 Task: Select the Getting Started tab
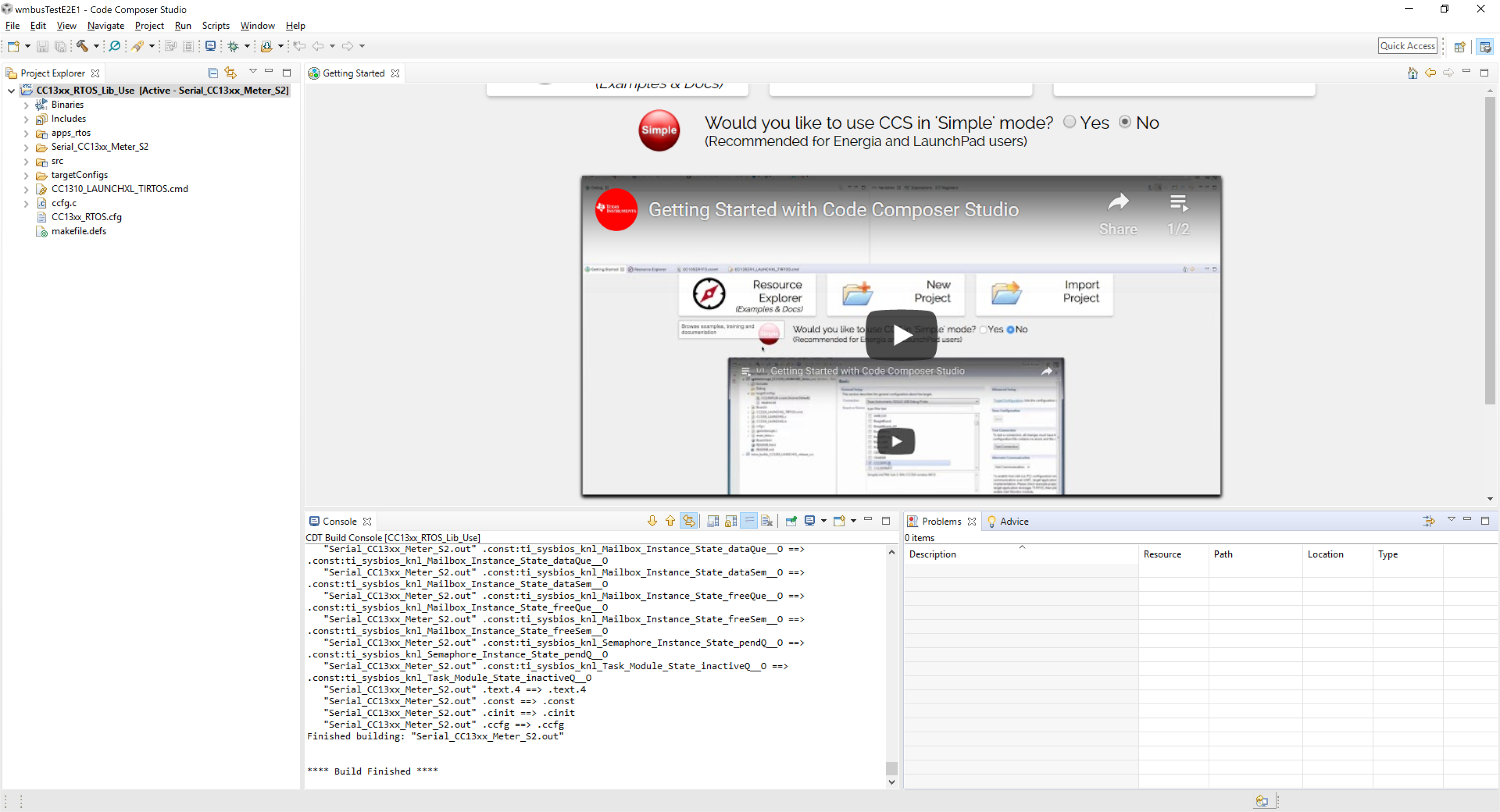point(353,73)
